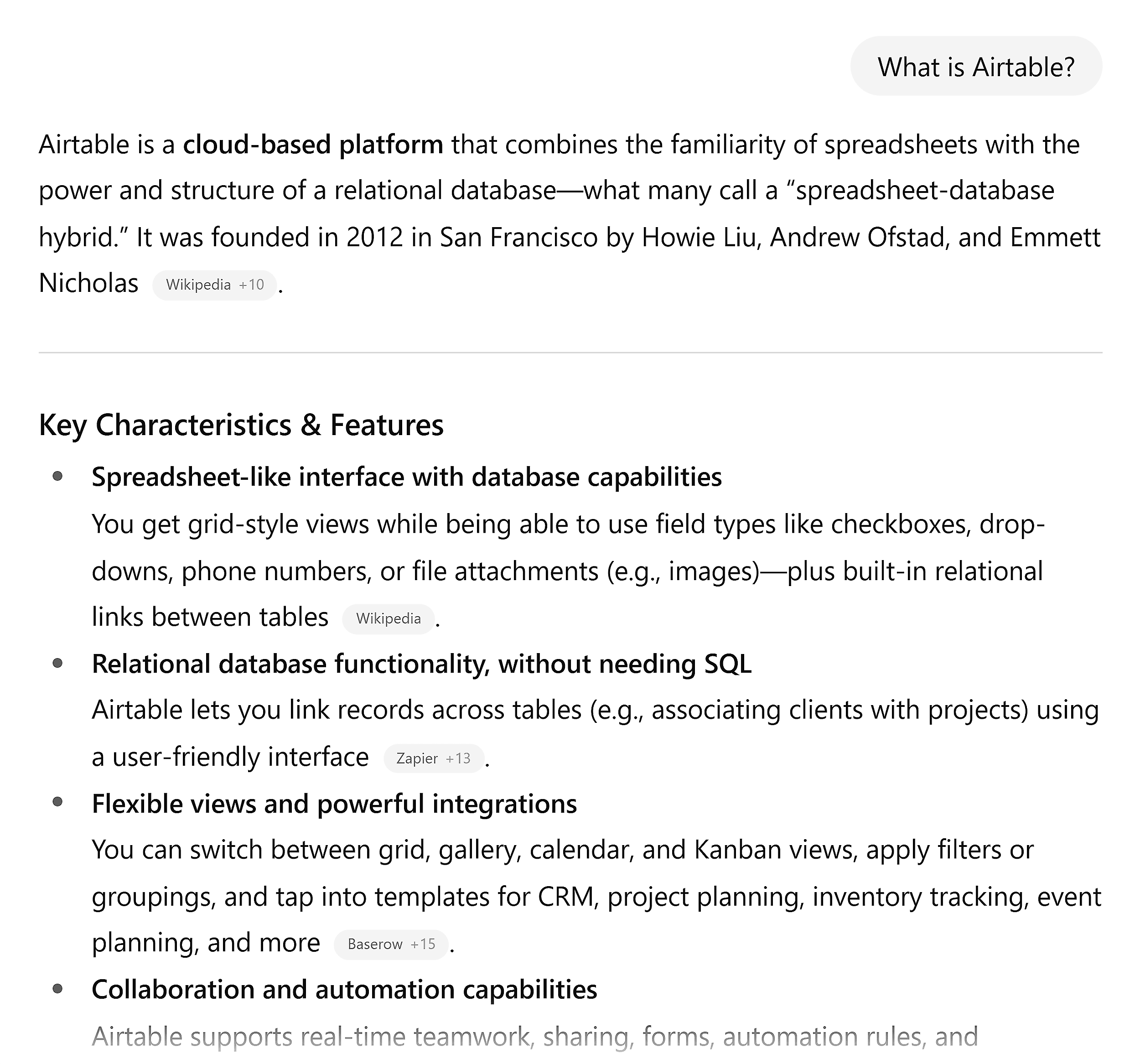The image size is (1140, 1064).
Task: Click bullet "Flexible views and powerful integrations"
Action: (335, 803)
